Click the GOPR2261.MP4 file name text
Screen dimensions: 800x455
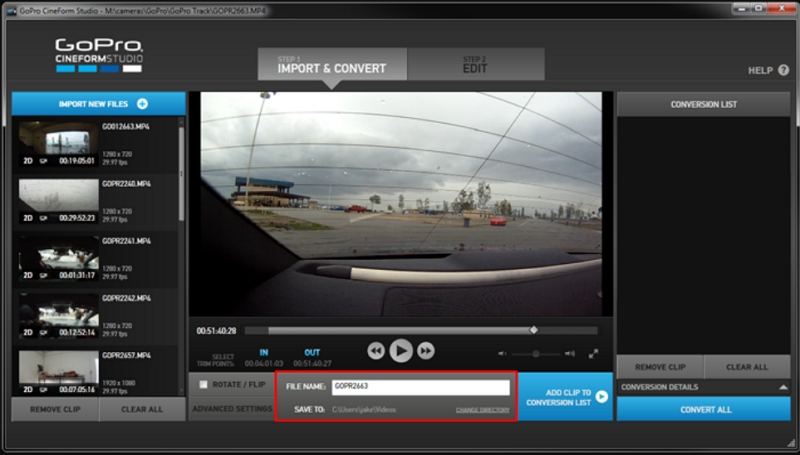(x=126, y=241)
